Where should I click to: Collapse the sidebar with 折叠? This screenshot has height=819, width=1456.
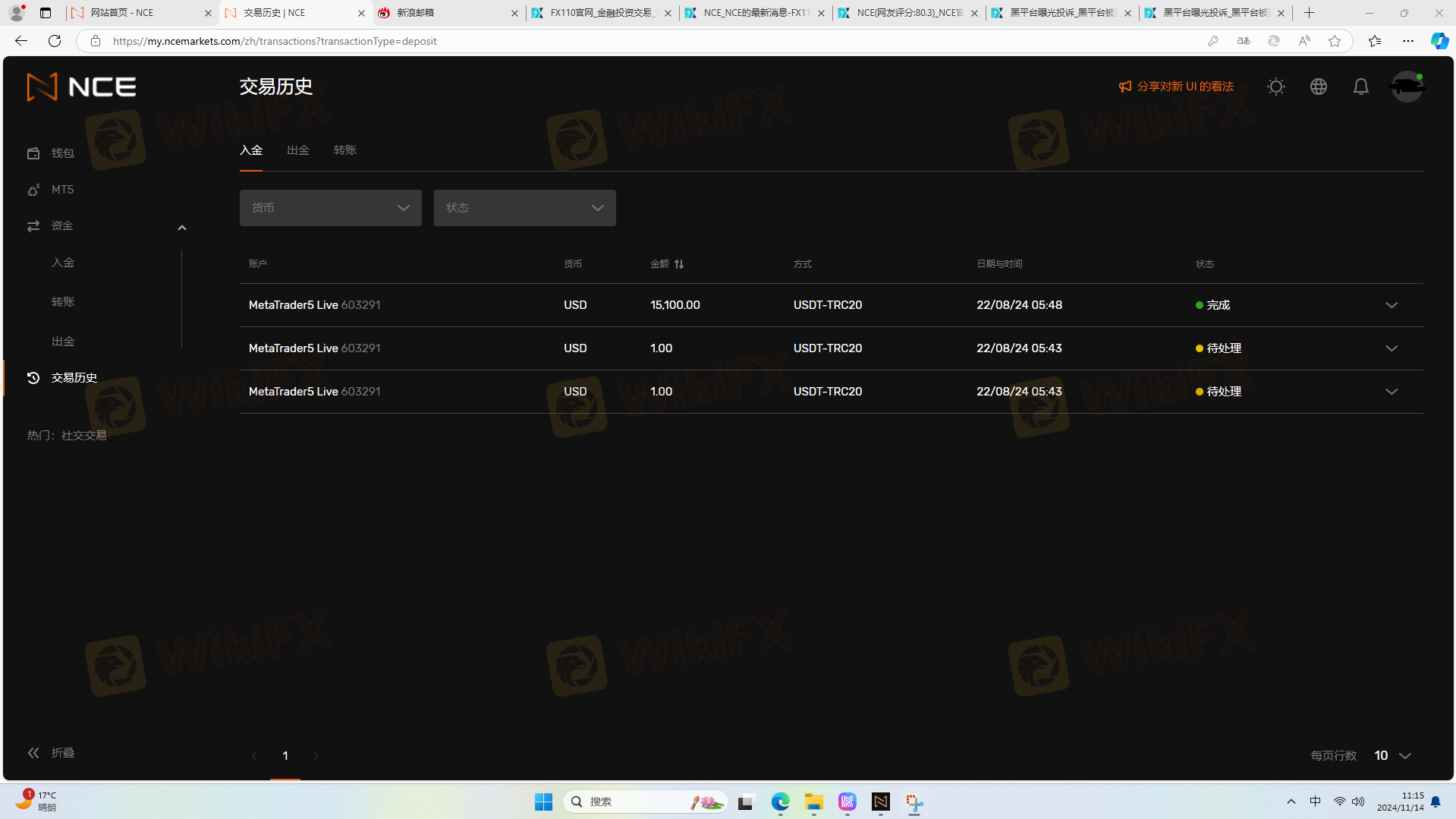tap(51, 753)
